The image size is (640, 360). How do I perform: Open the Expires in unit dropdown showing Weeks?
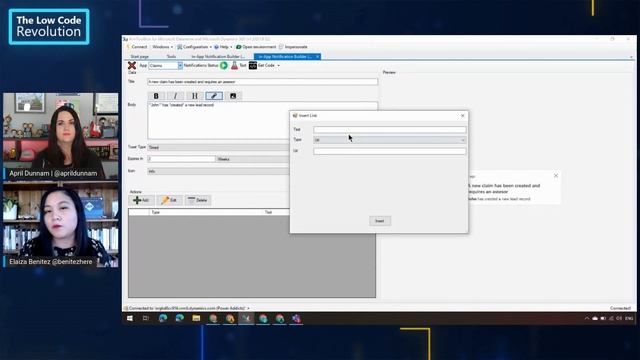[253, 159]
